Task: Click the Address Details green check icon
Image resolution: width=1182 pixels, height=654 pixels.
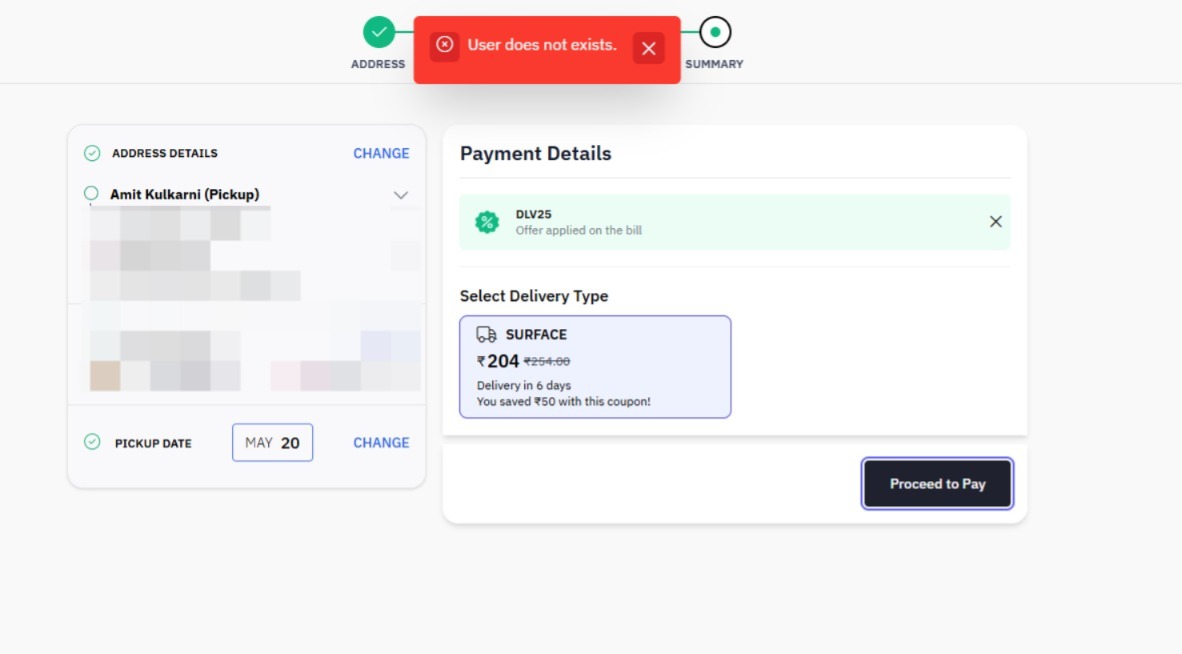Action: pos(92,153)
